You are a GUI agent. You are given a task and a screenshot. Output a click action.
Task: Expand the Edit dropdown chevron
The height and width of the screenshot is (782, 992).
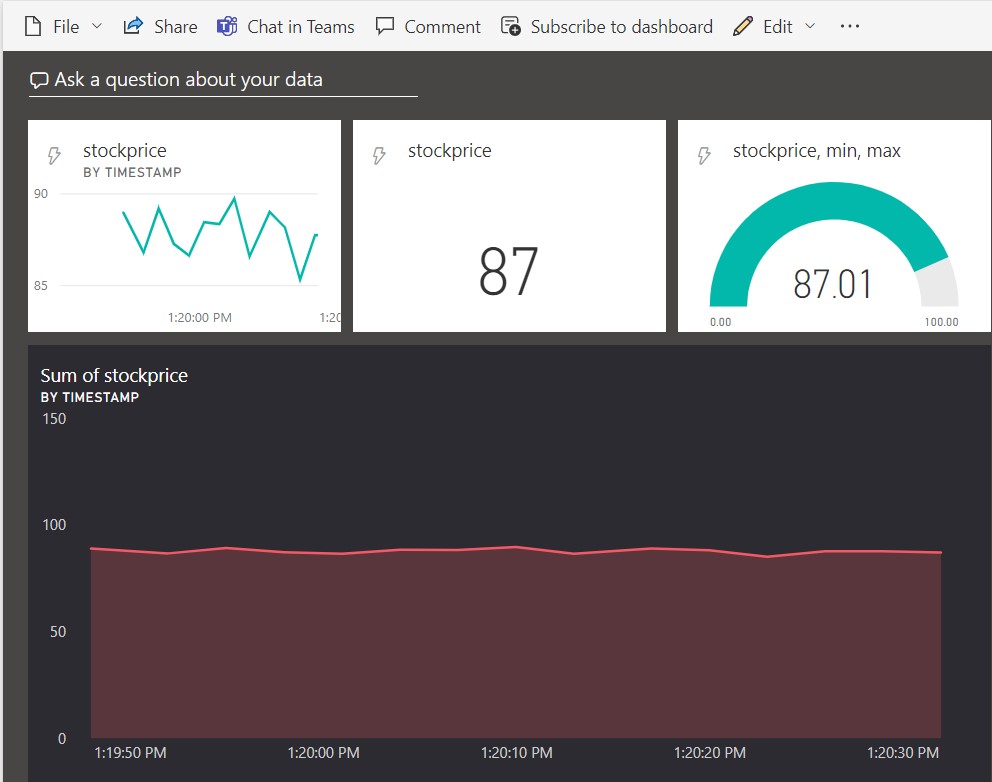[x=810, y=27]
